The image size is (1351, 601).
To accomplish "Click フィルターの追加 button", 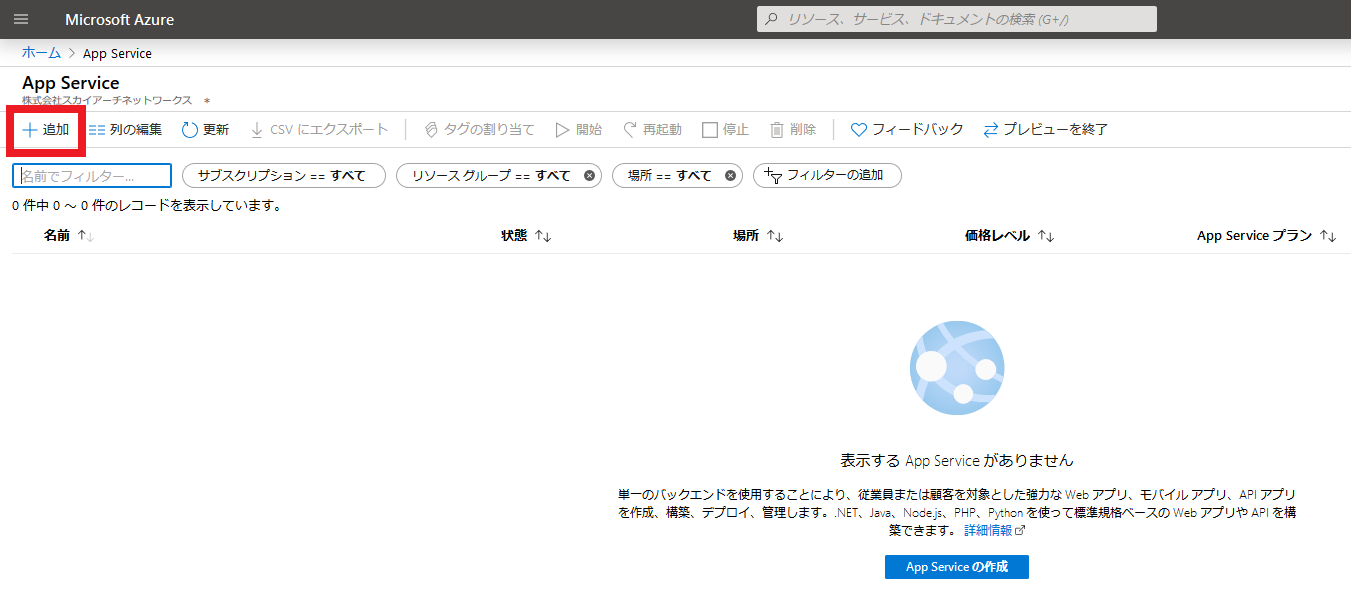I will click(x=827, y=176).
